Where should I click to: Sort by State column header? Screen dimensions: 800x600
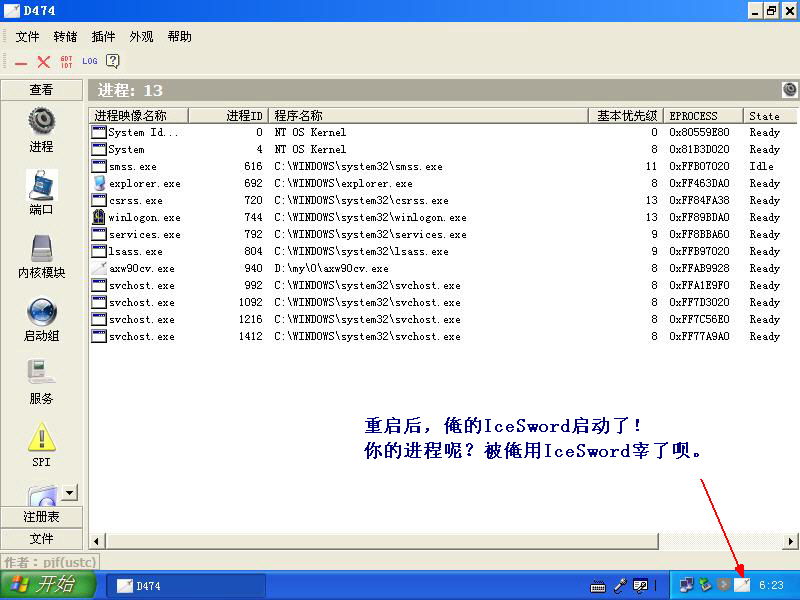point(769,116)
